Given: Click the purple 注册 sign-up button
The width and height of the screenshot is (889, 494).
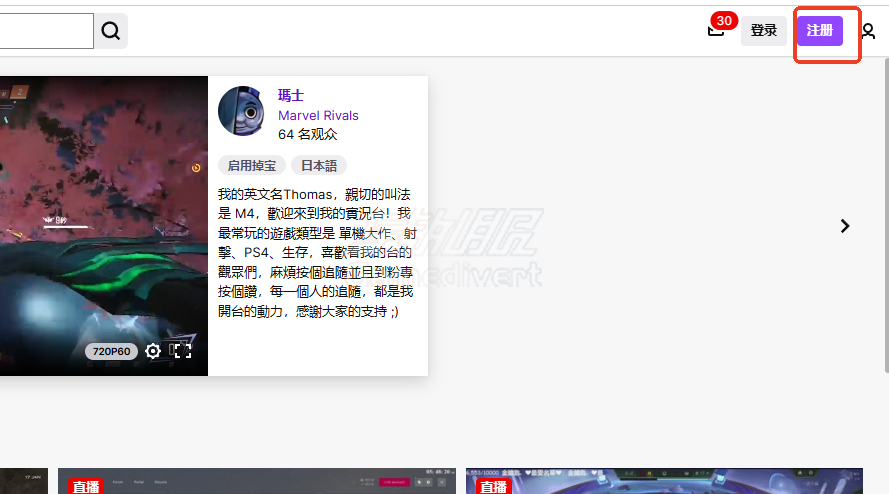Looking at the screenshot, I should [x=819, y=31].
